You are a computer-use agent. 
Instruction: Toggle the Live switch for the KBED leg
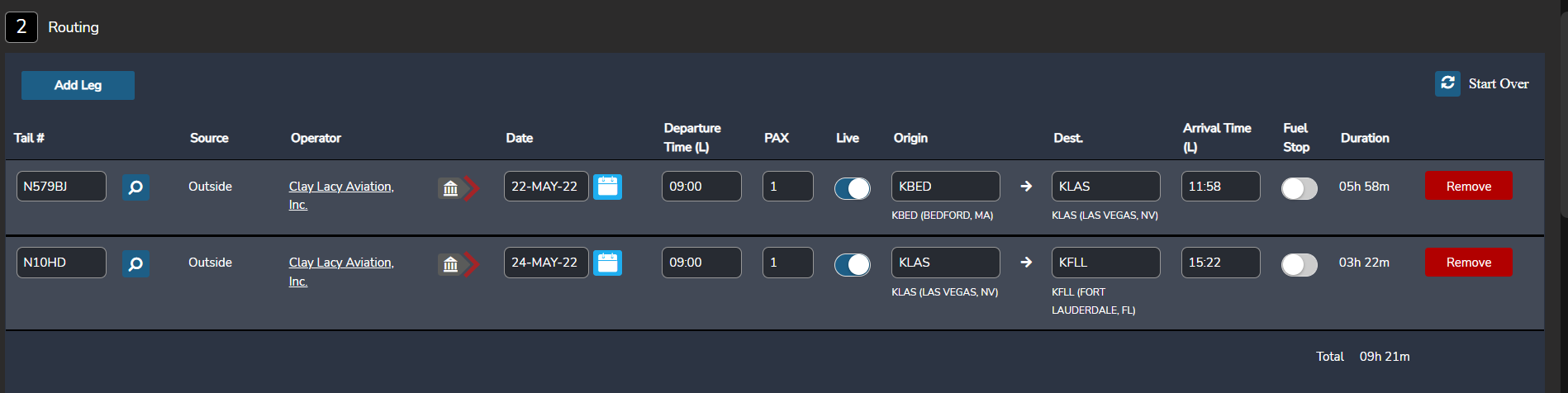click(852, 188)
